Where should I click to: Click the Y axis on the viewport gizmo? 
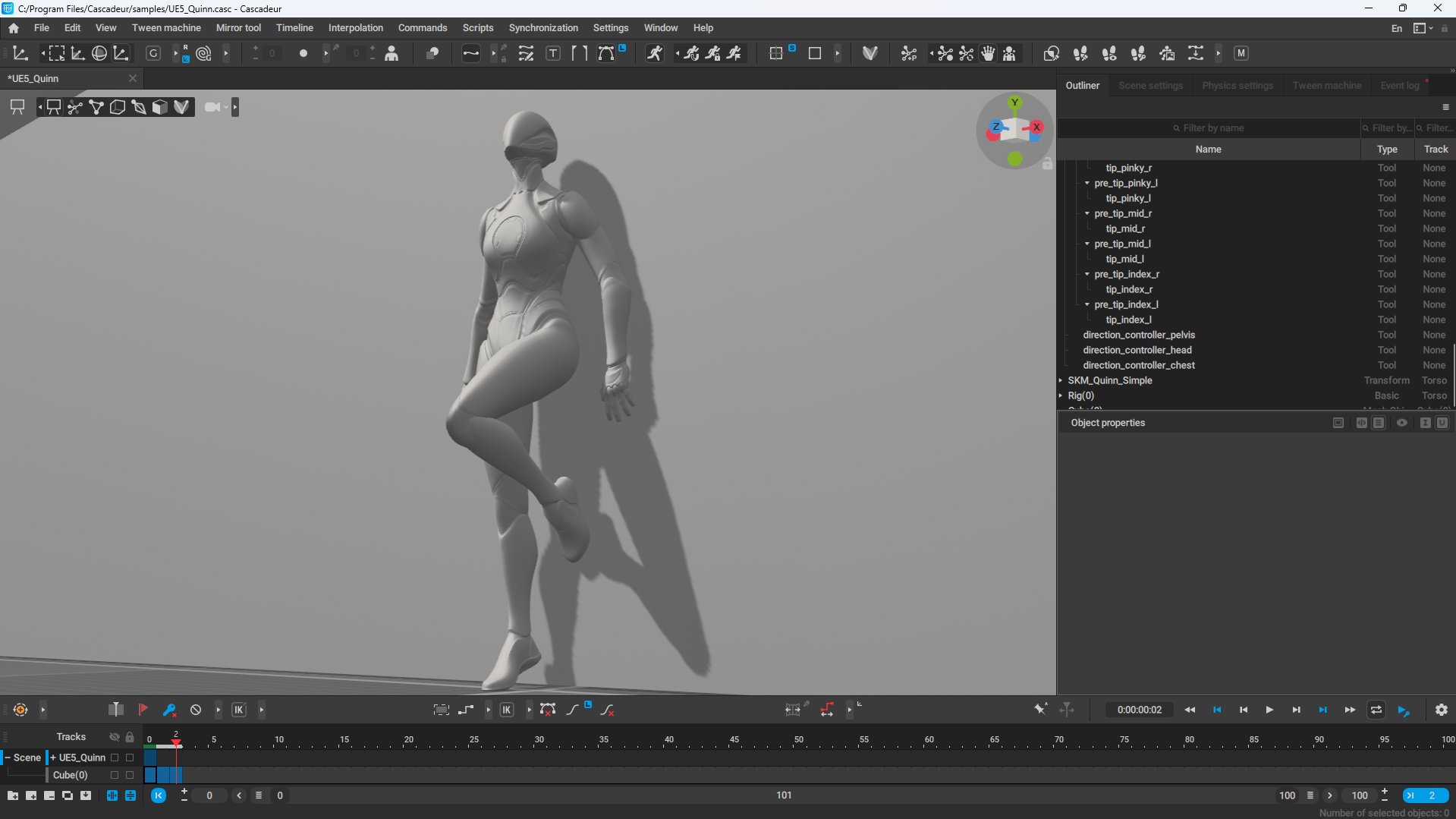[x=1014, y=102]
